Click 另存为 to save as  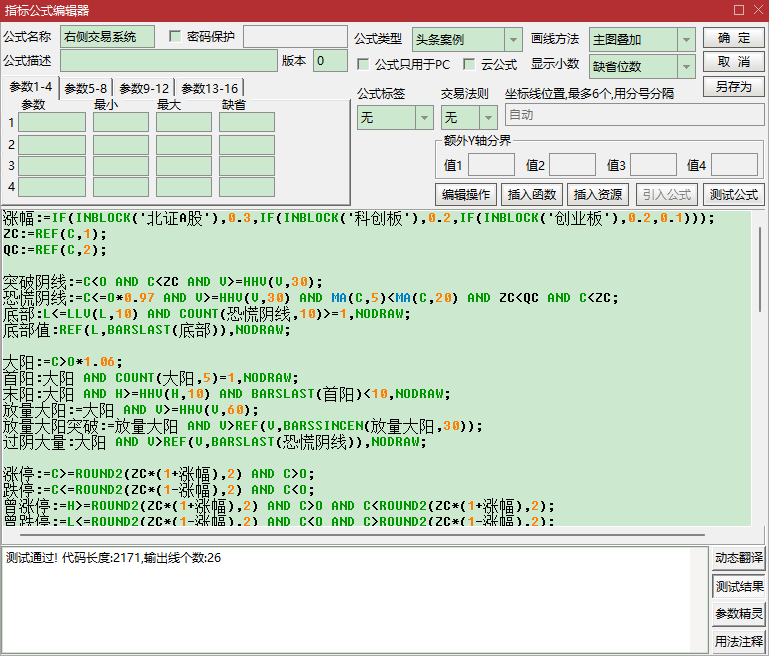click(x=734, y=86)
